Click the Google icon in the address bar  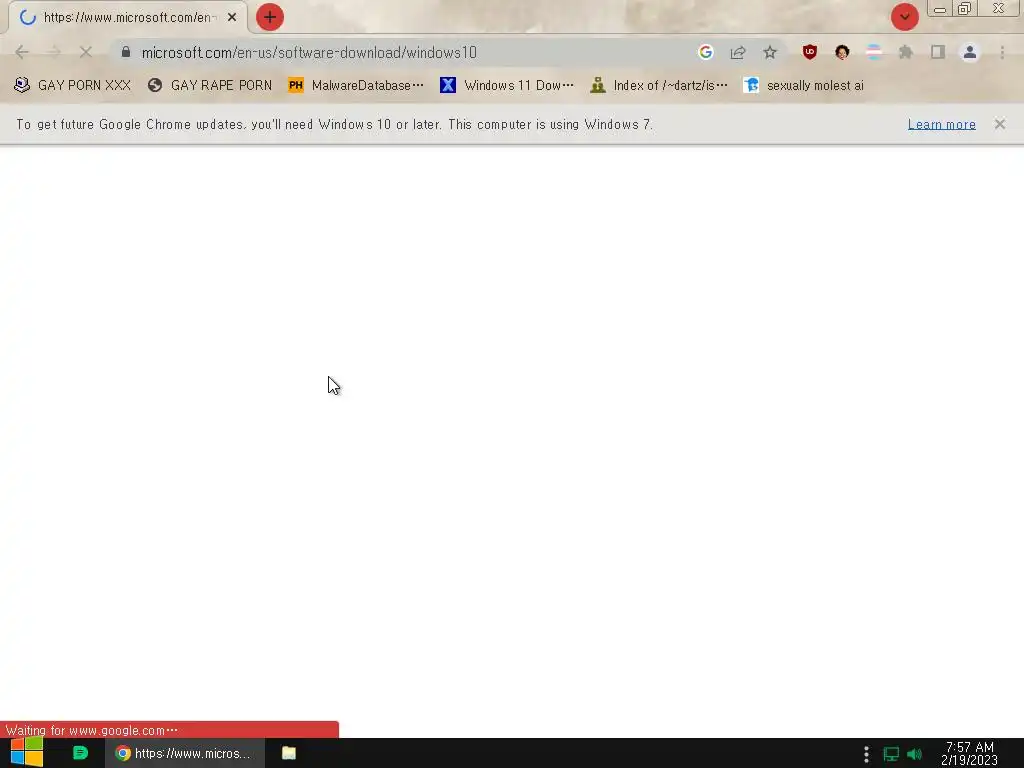tap(705, 52)
